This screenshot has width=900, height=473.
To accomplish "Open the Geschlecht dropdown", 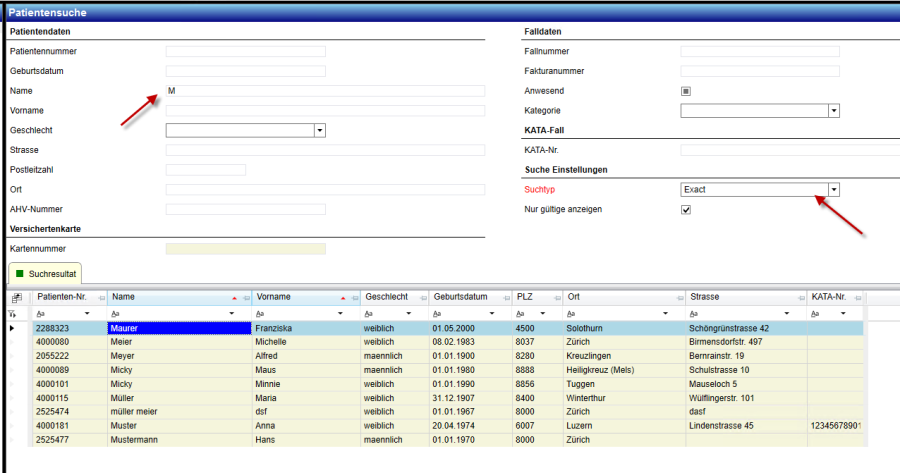I will pyautogui.click(x=320, y=130).
